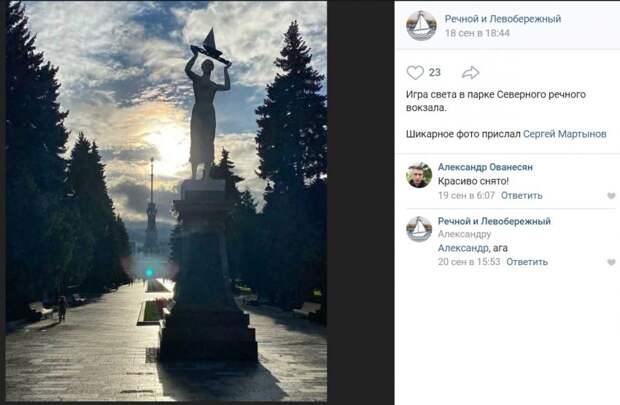This screenshot has width=620, height=405.
Task: Click the like count number 23
Action: (435, 72)
